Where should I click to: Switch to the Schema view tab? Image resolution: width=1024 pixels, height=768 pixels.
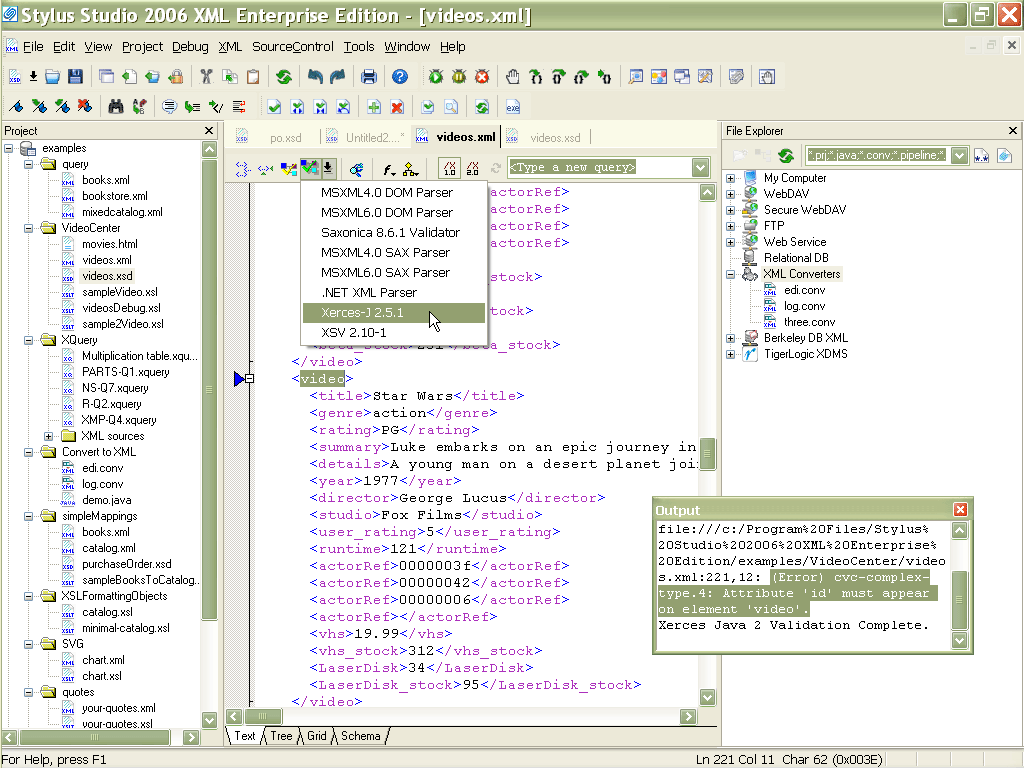[360, 736]
